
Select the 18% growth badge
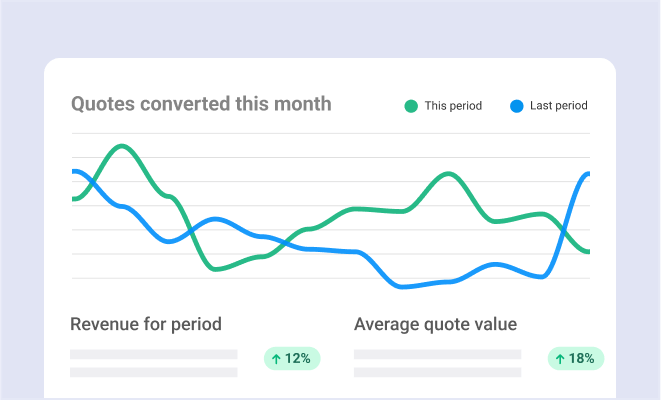(575, 358)
